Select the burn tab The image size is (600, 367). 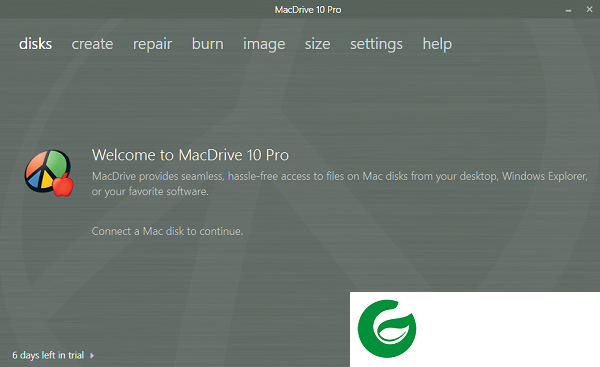pyautogui.click(x=207, y=44)
